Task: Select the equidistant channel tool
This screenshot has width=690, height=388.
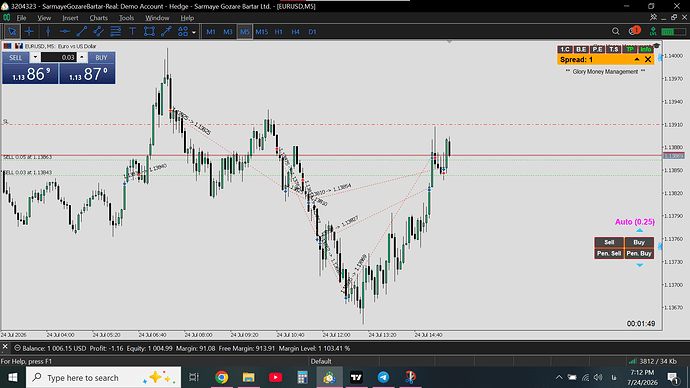Action: tap(99, 32)
